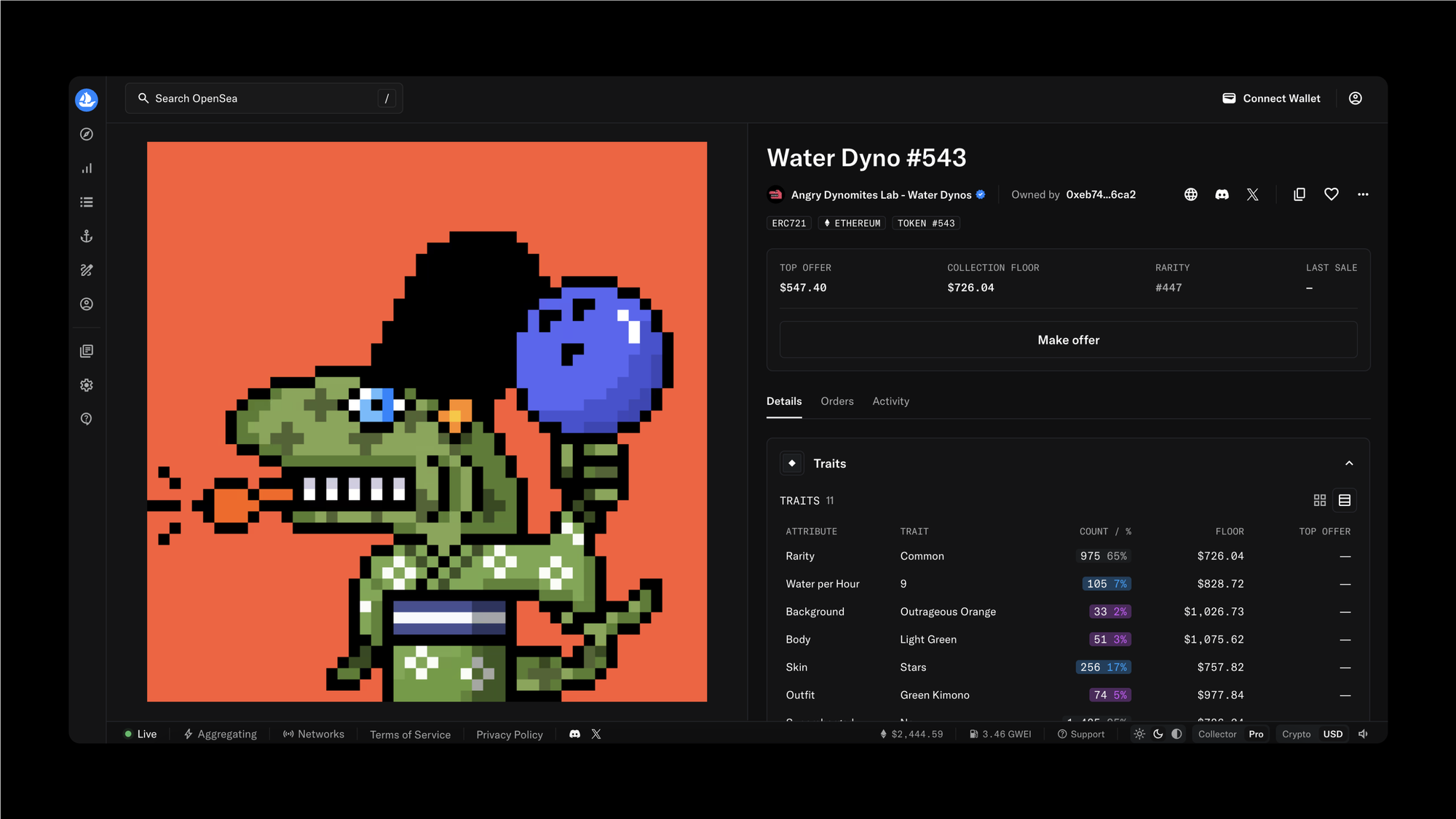Click the heart favorite icon
This screenshot has height=819, width=1456.
[1331, 194]
